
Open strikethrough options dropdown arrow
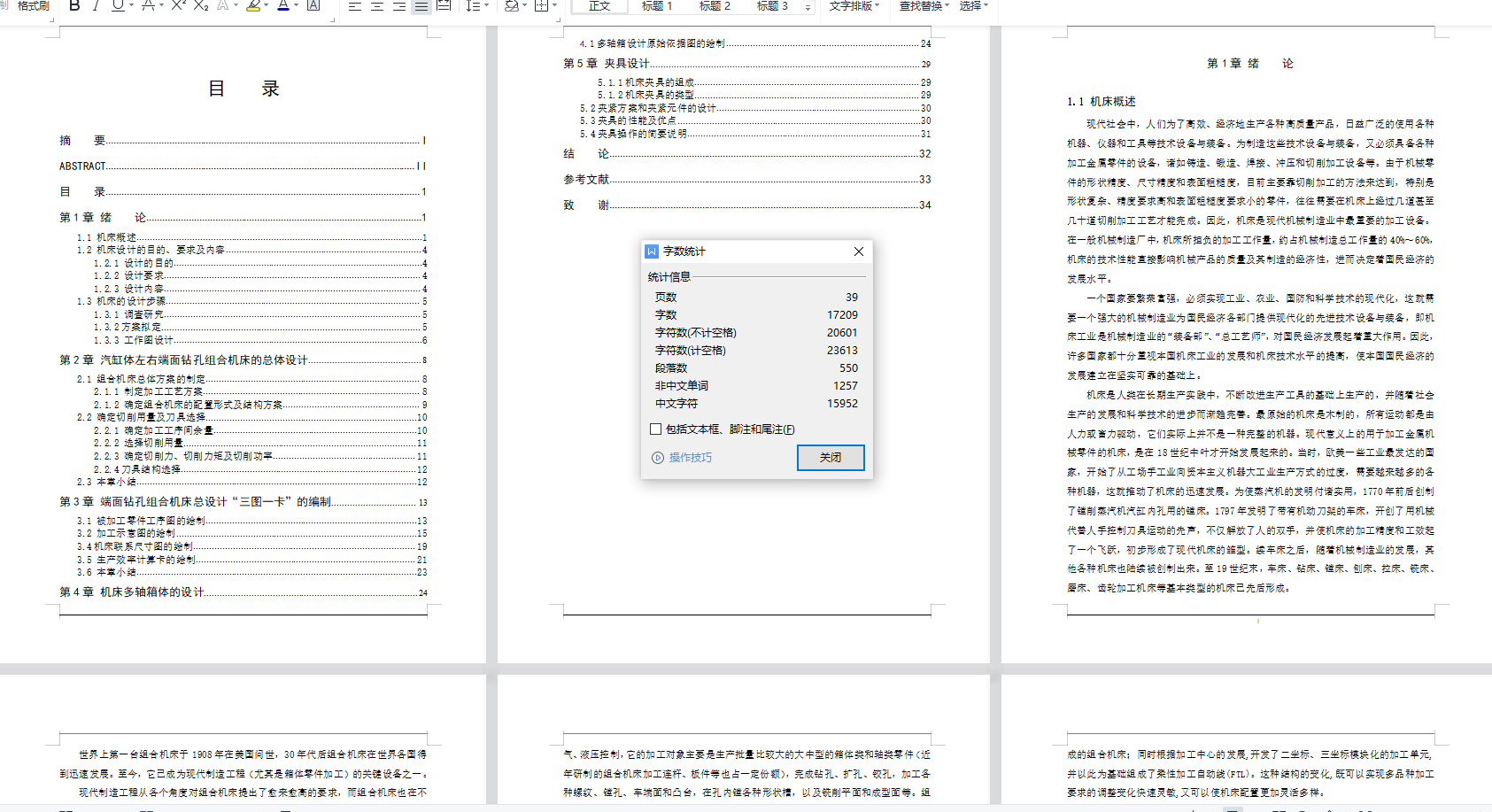160,5
